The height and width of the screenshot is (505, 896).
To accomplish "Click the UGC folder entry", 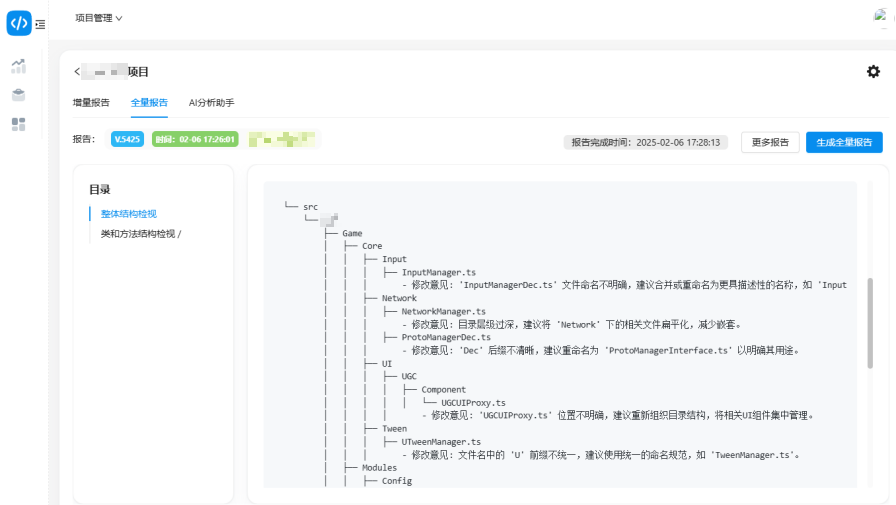I will (x=409, y=376).
